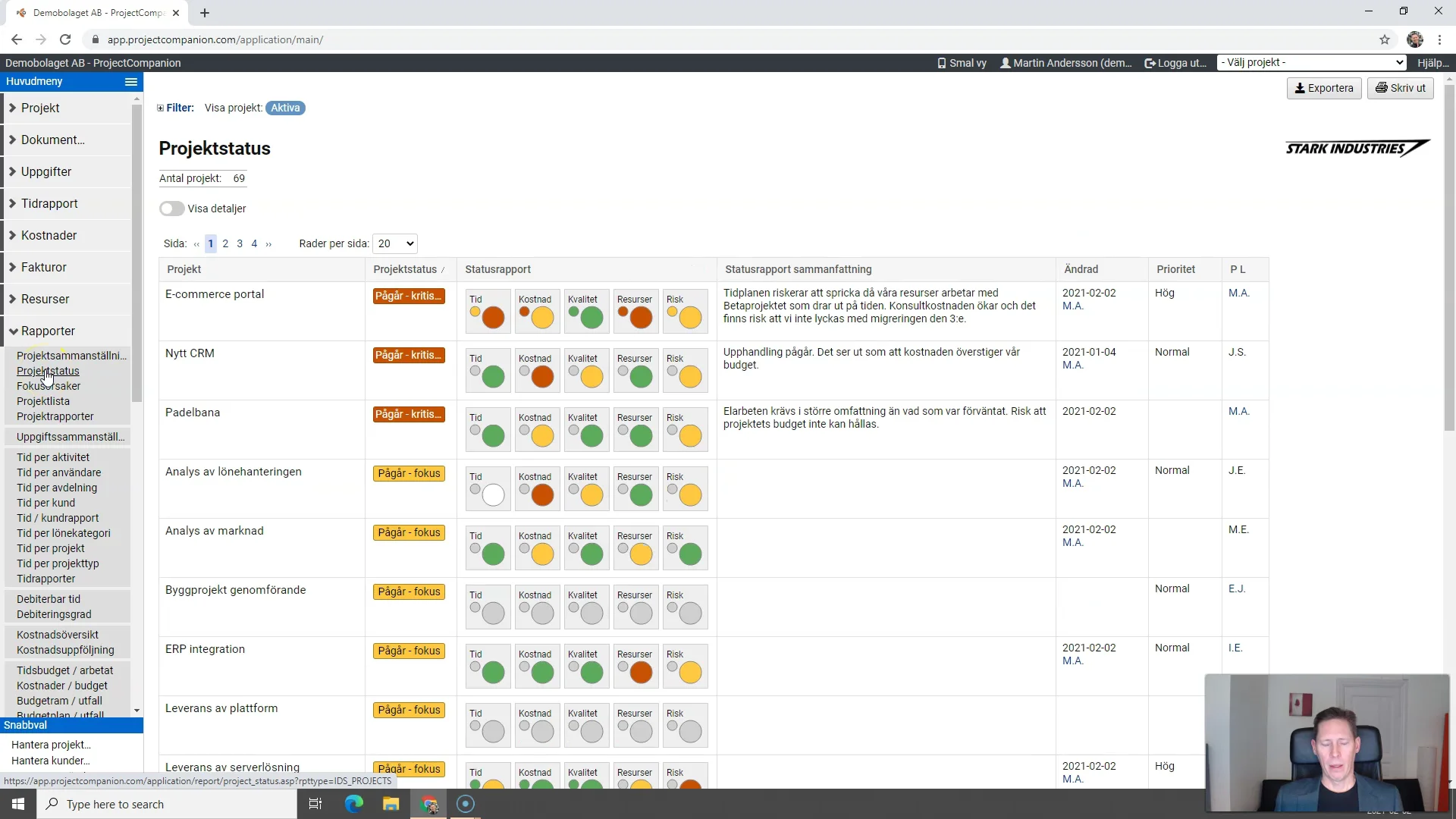Click the Pågår - fokus badge for ERP integration
The image size is (1456, 819).
click(x=409, y=651)
